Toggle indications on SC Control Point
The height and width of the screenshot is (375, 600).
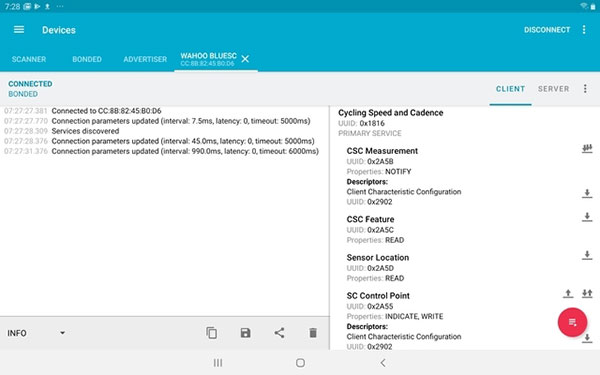point(587,293)
